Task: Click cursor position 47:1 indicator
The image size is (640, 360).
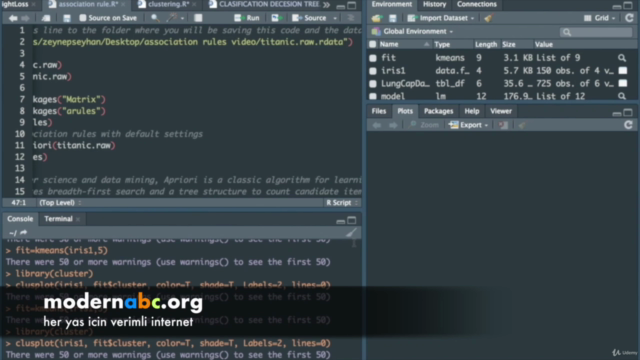Action: [x=19, y=202]
